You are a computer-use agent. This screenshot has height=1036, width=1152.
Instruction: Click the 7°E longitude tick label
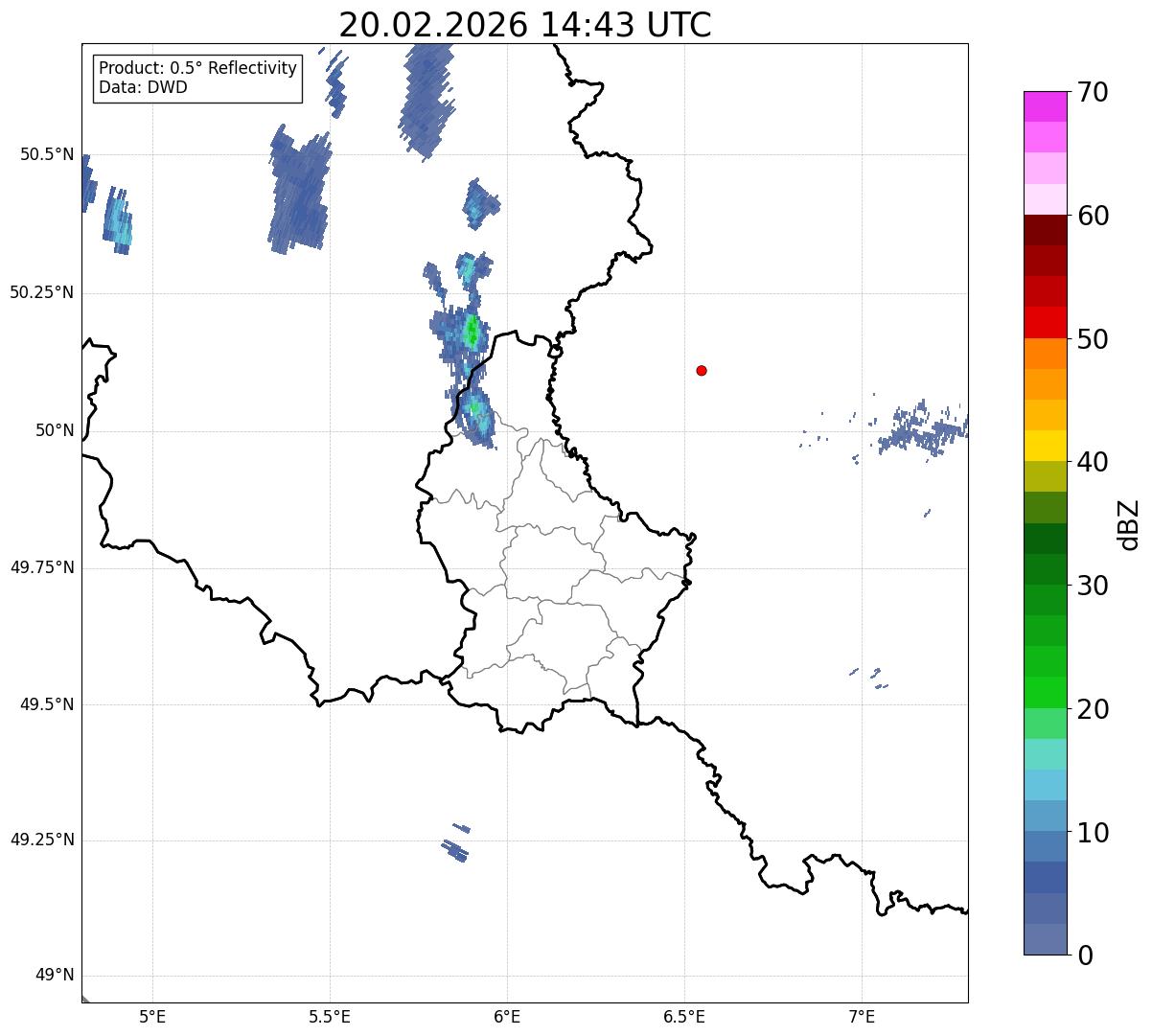pyautogui.click(x=862, y=1017)
